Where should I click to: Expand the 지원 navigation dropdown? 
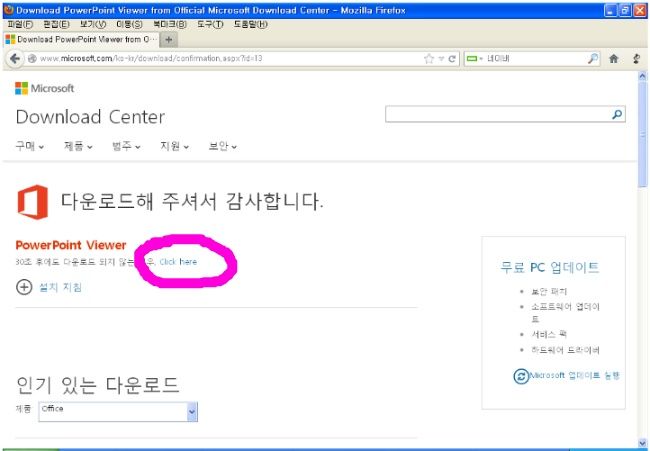click(x=175, y=146)
